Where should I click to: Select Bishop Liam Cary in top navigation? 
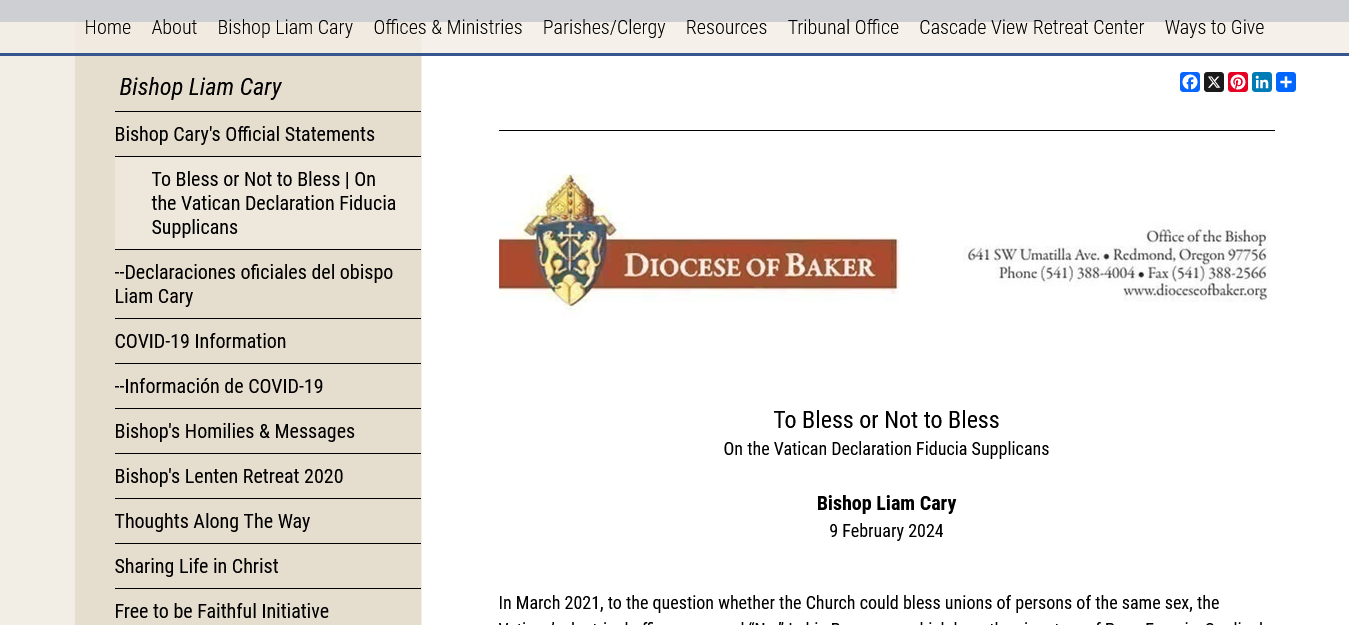pos(285,27)
